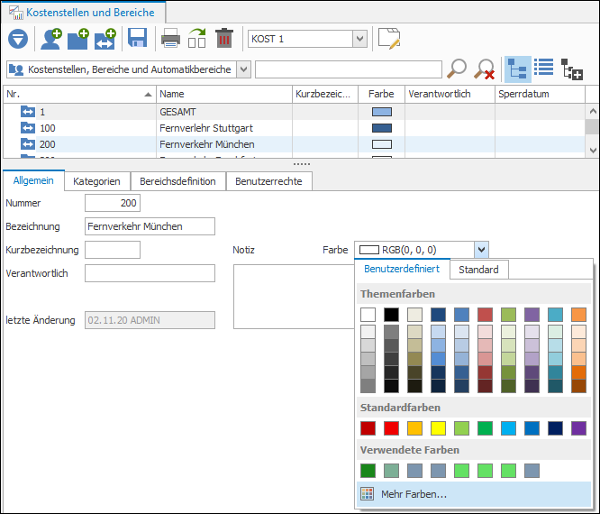Collapse the Farbe RGB color dropdown arrow

pyautogui.click(x=481, y=250)
